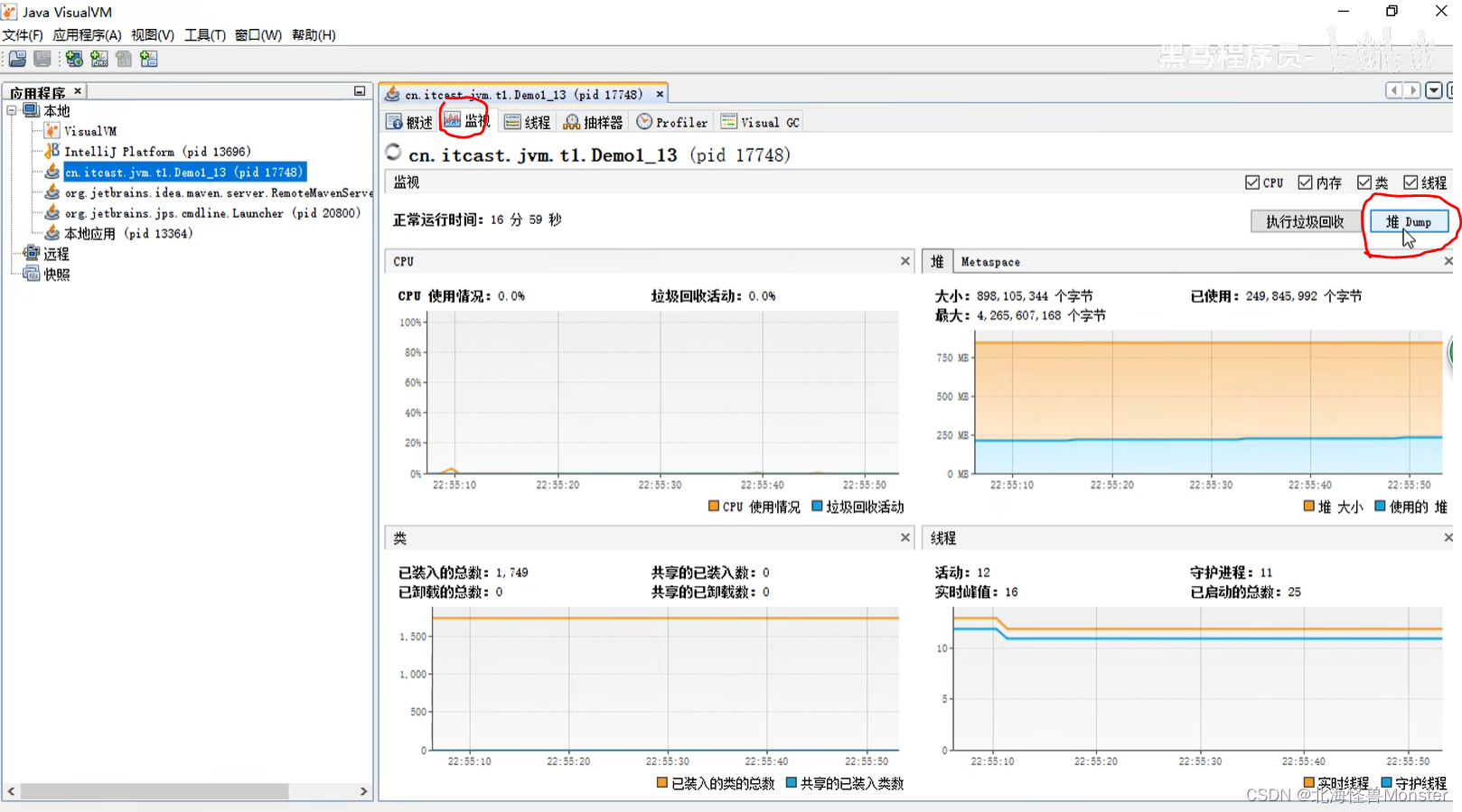Click the 执行垃圾回收 button
This screenshot has height=812, width=1462.
pyautogui.click(x=1305, y=221)
